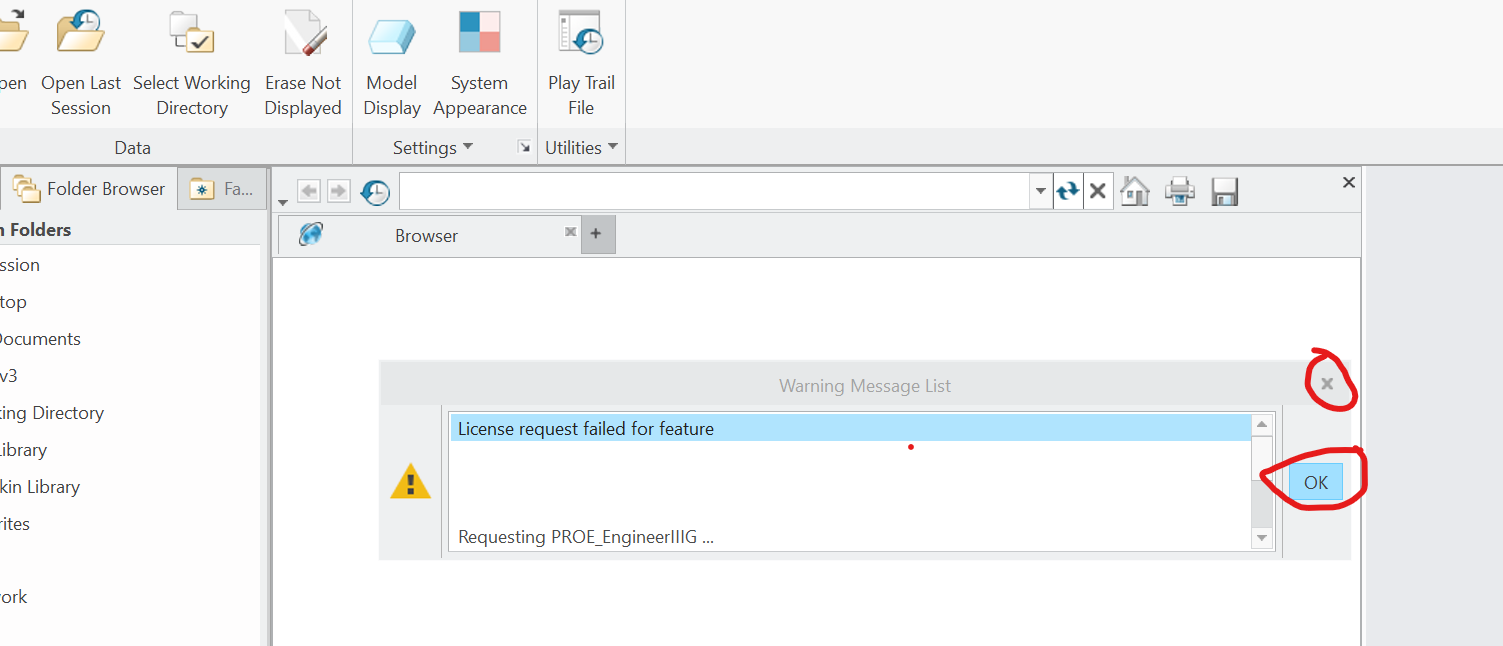Print the browser page
This screenshot has height=646, width=1503.
(x=1180, y=191)
